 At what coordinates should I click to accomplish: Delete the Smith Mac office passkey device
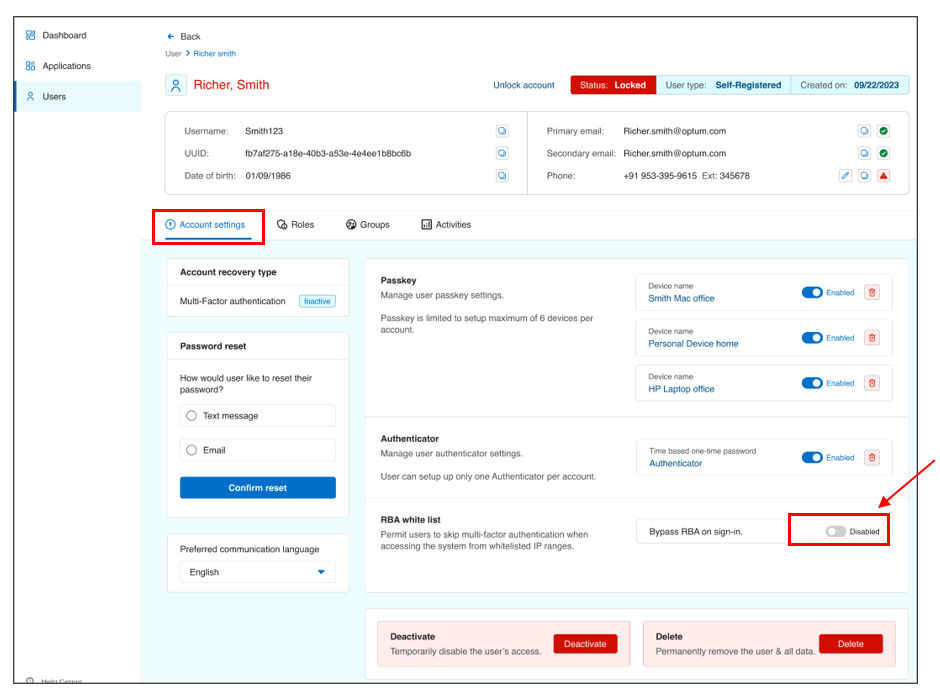(872, 292)
